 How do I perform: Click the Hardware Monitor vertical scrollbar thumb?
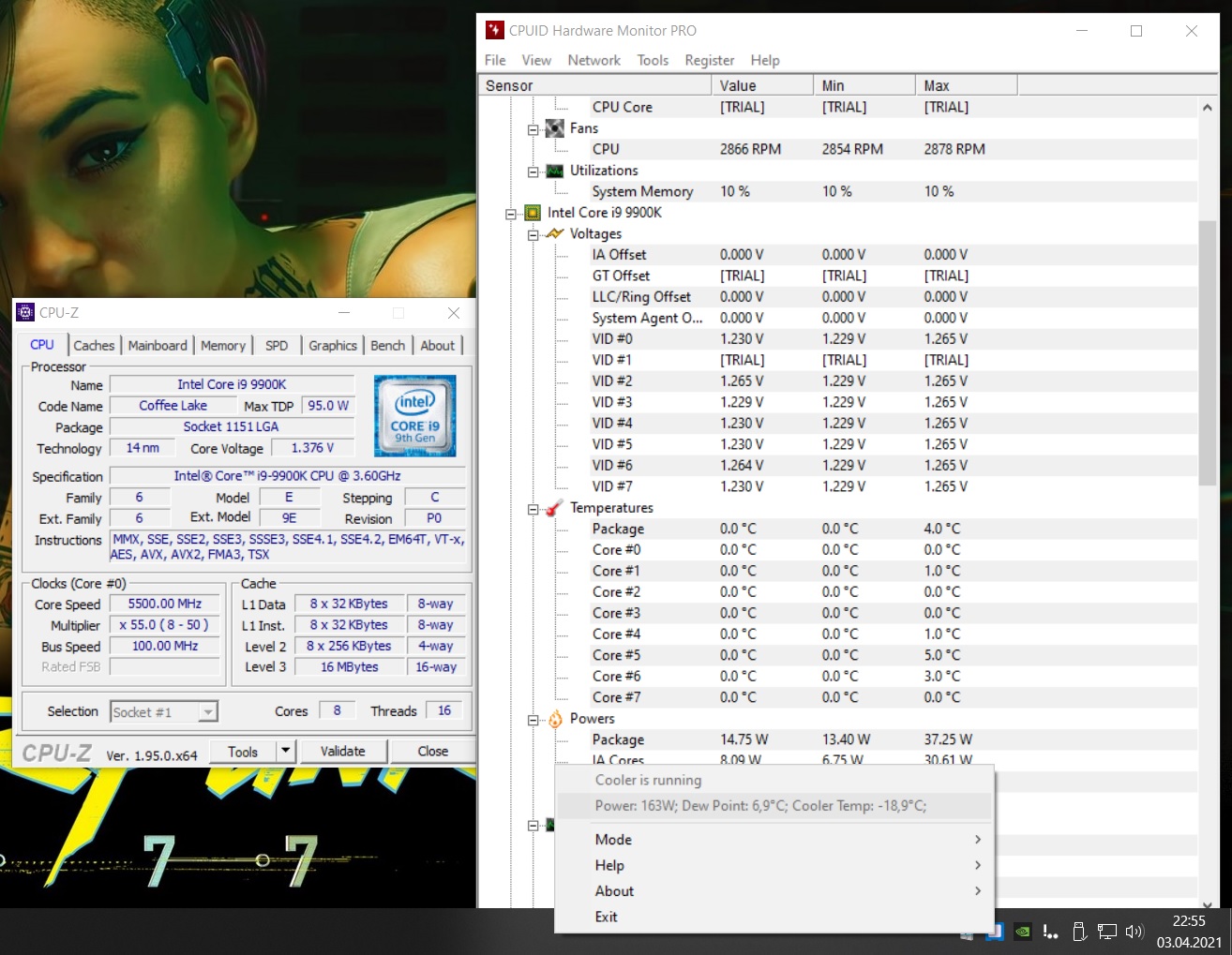(1208, 352)
